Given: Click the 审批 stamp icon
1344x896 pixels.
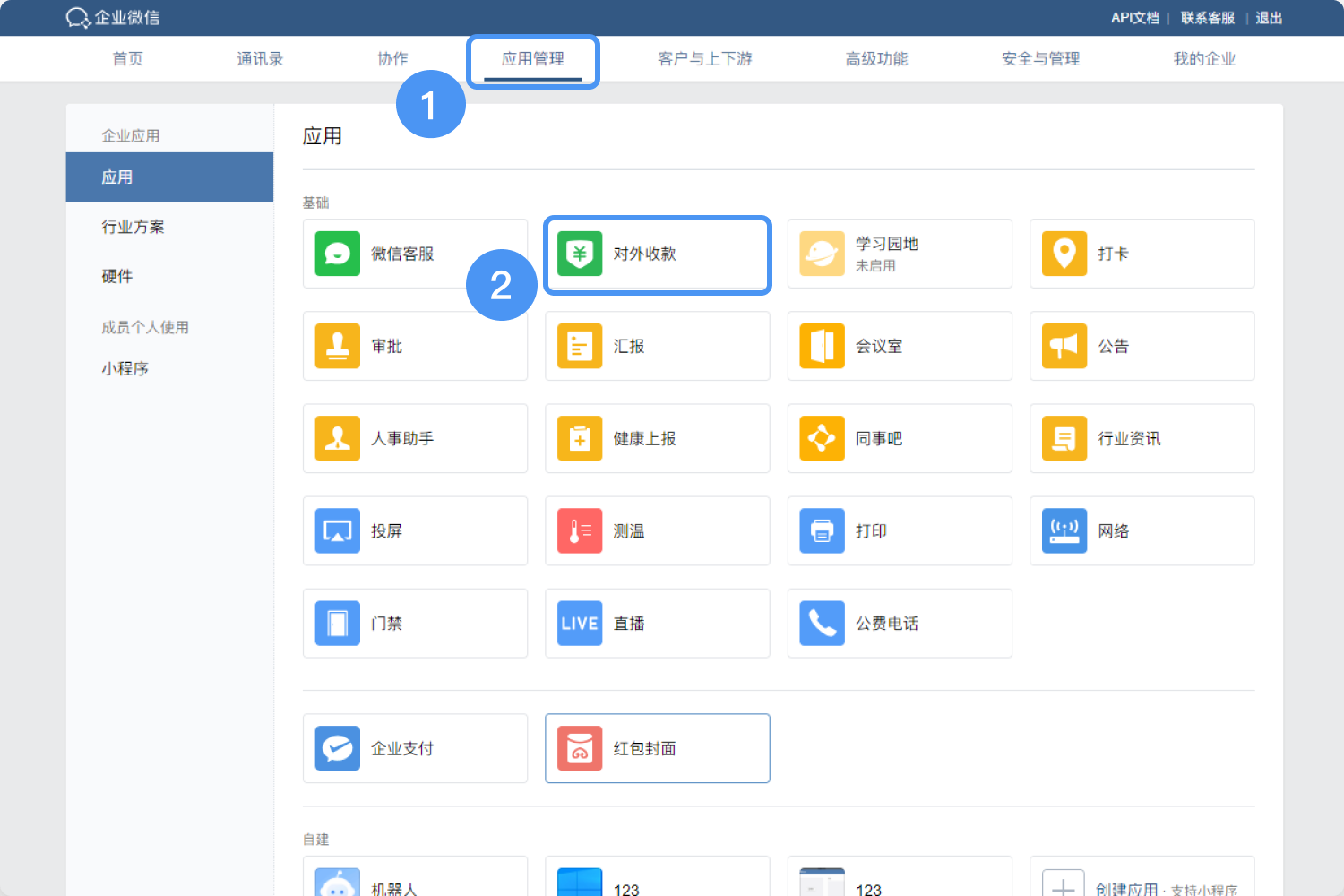Looking at the screenshot, I should pyautogui.click(x=338, y=346).
